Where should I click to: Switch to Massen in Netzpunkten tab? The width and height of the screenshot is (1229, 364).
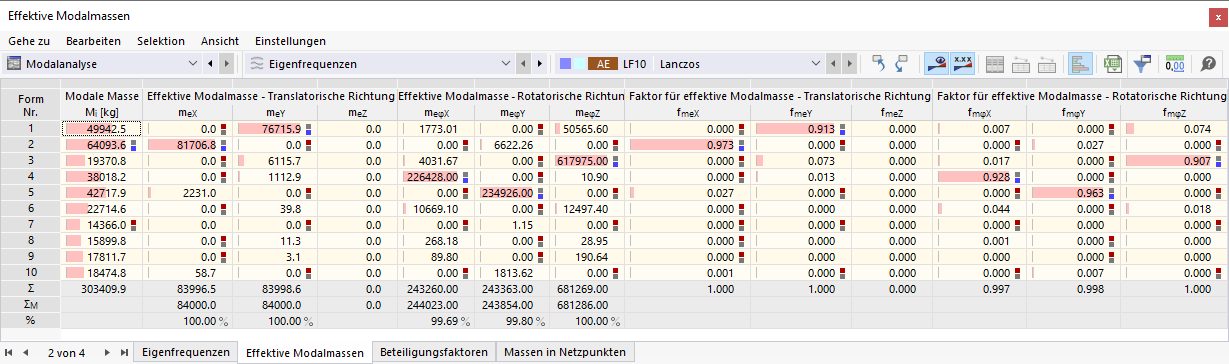pos(565,352)
